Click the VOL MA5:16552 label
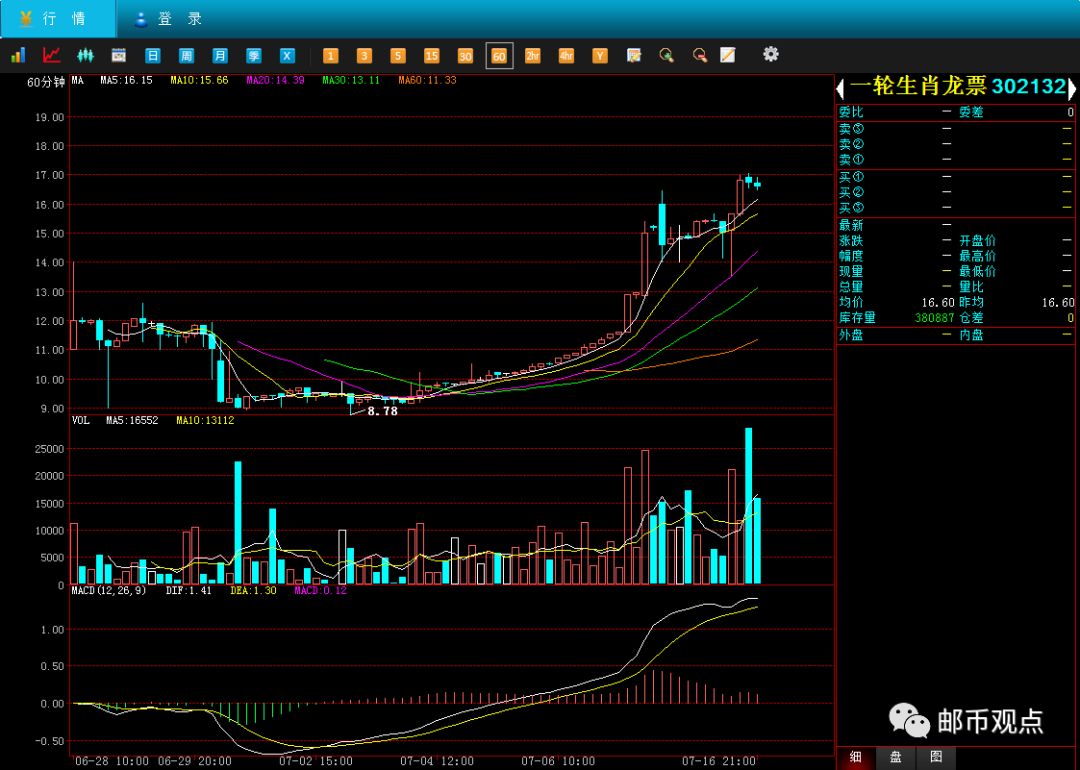The height and width of the screenshot is (770, 1080). (x=132, y=420)
